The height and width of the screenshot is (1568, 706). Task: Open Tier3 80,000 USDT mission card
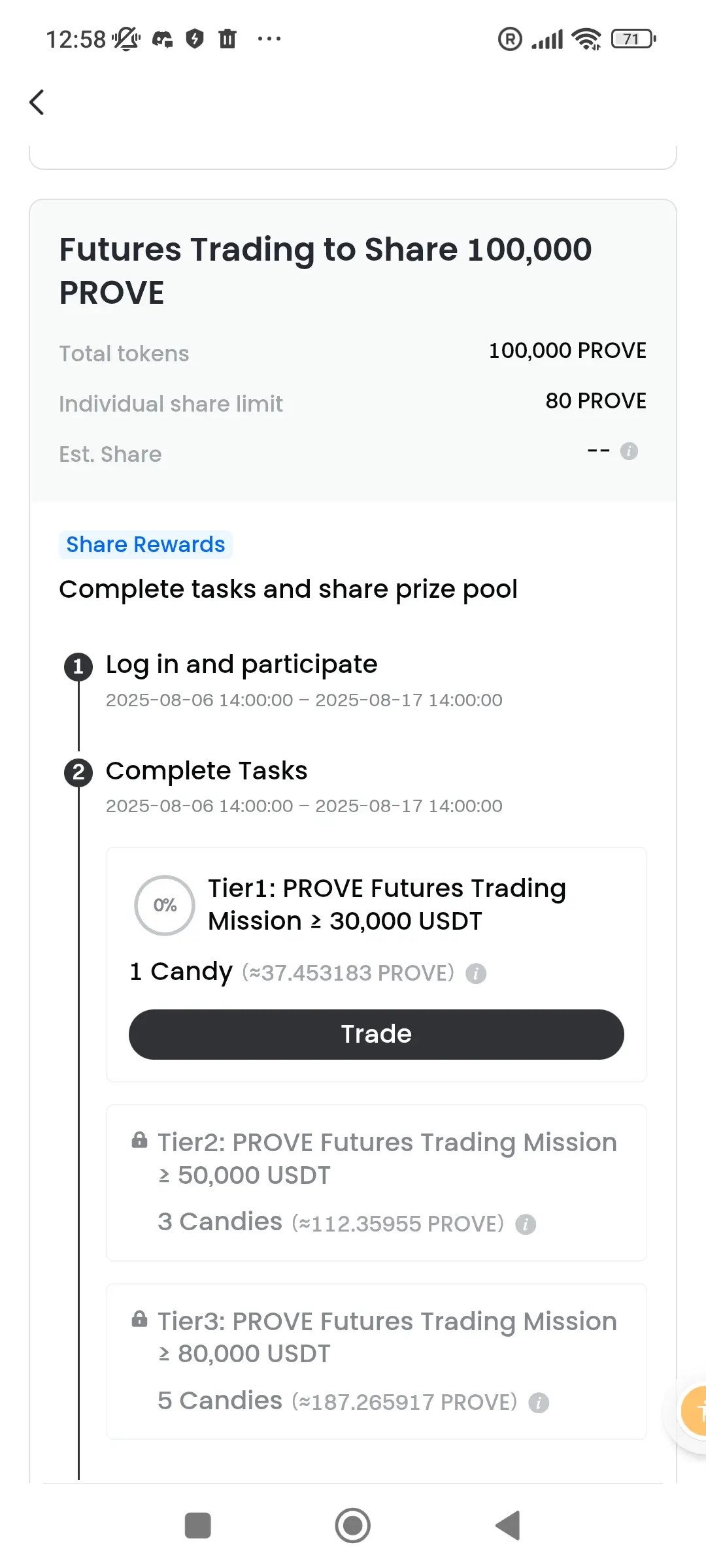[x=377, y=1362]
